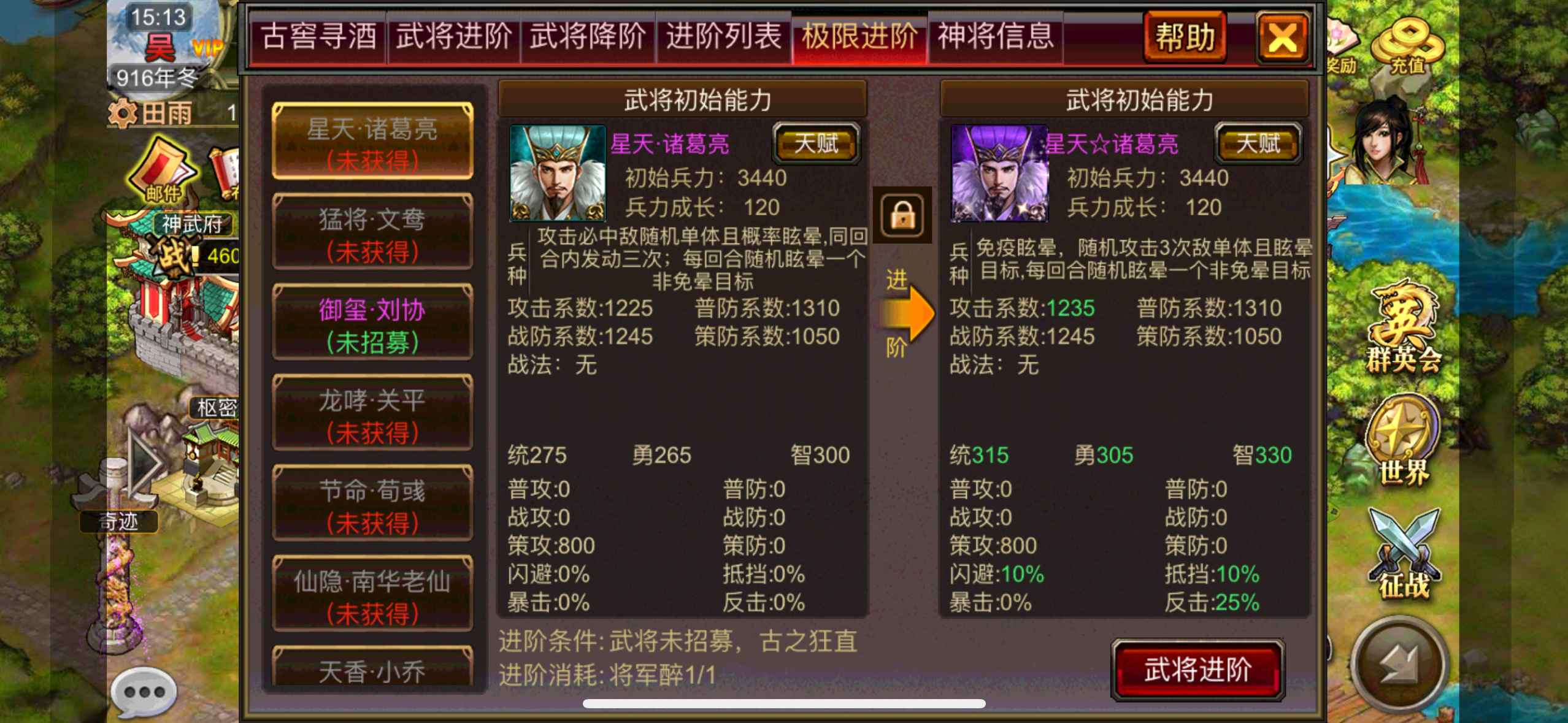Click the 充值 recharge gold coins icon
The height and width of the screenshot is (723, 1568).
point(1407,46)
